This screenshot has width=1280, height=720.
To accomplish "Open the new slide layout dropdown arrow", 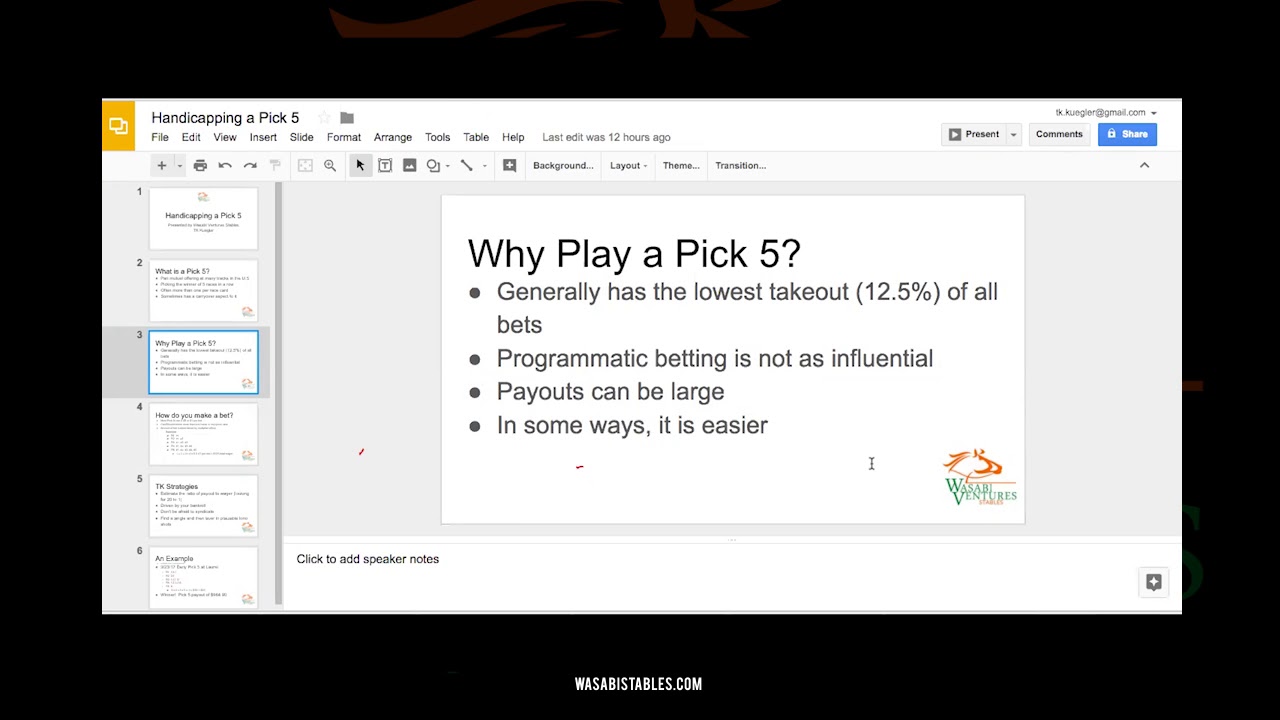I will tap(180, 165).
